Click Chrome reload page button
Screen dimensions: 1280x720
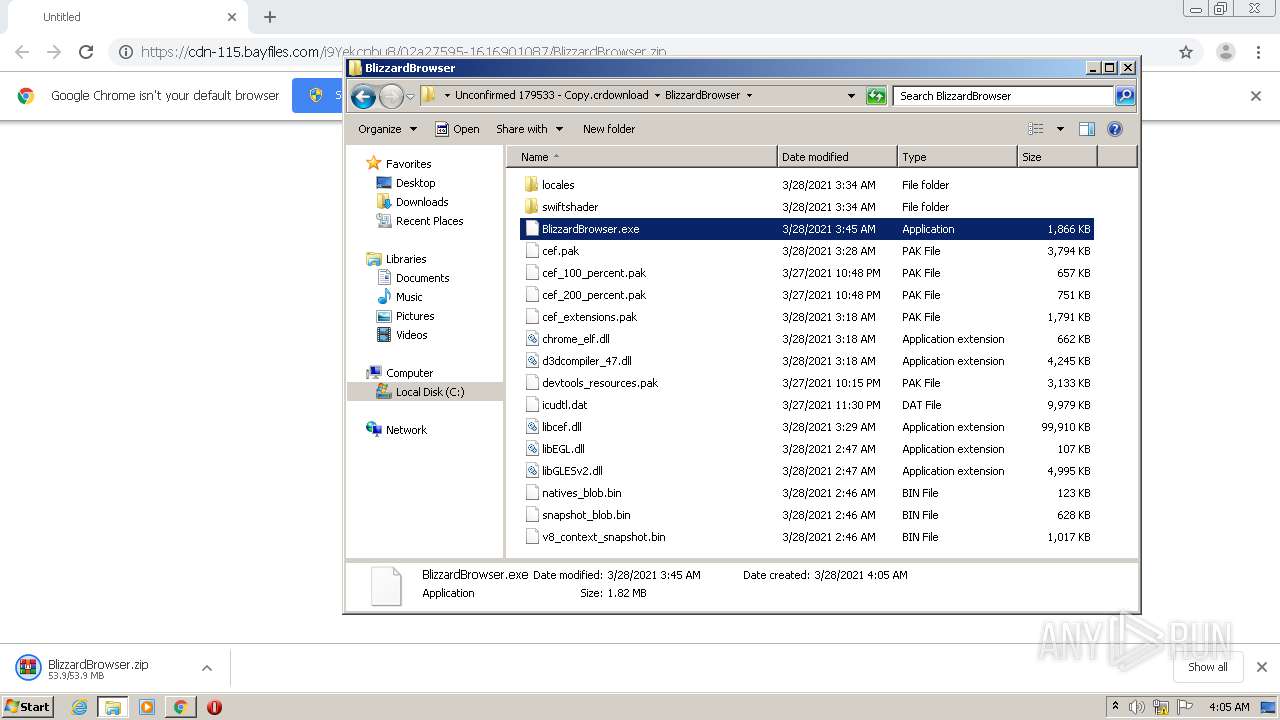click(x=86, y=52)
